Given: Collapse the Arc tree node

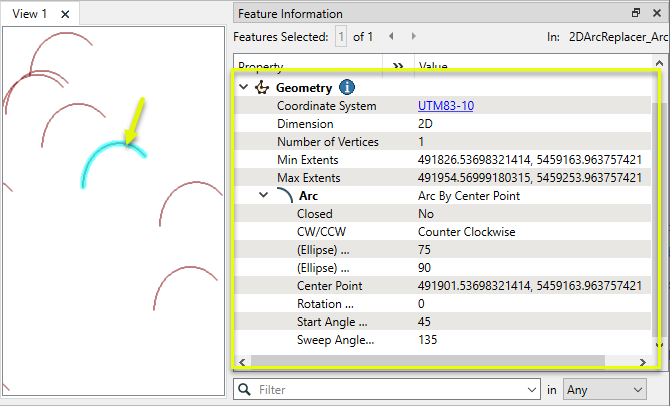Looking at the screenshot, I should pos(264,196).
